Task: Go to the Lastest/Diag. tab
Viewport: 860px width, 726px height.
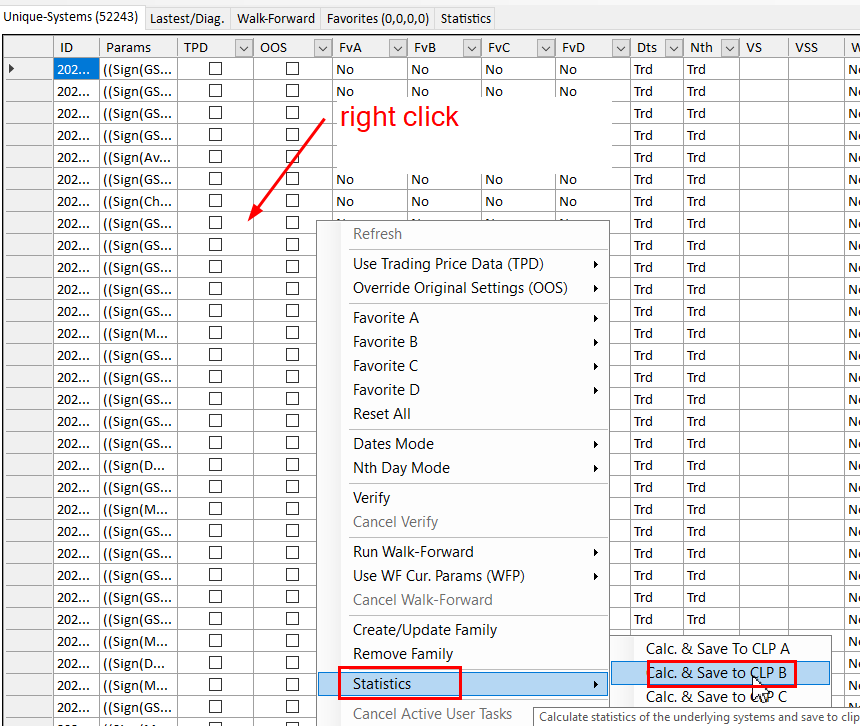Action: 187,18
